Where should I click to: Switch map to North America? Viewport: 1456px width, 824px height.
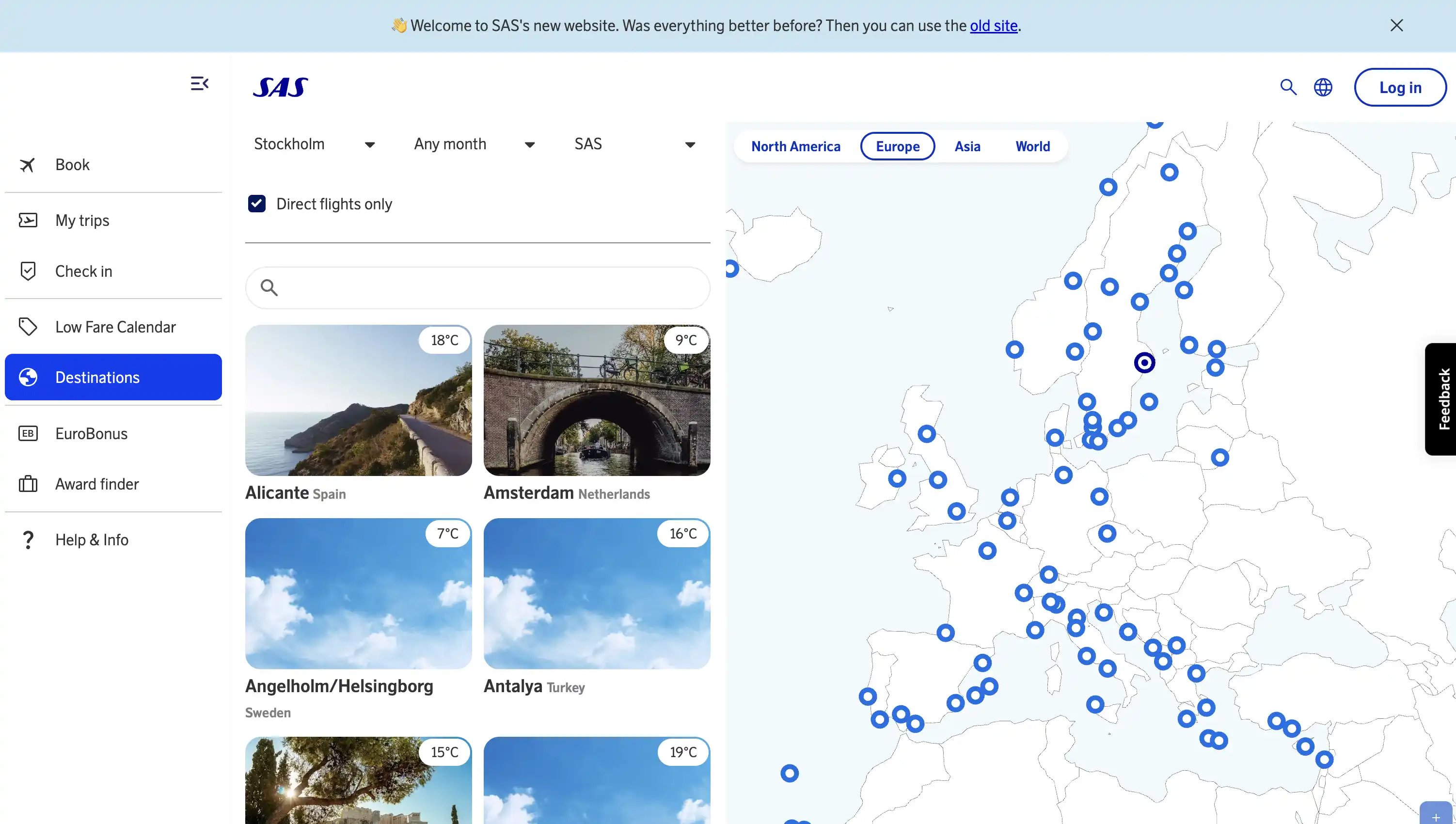coord(796,146)
